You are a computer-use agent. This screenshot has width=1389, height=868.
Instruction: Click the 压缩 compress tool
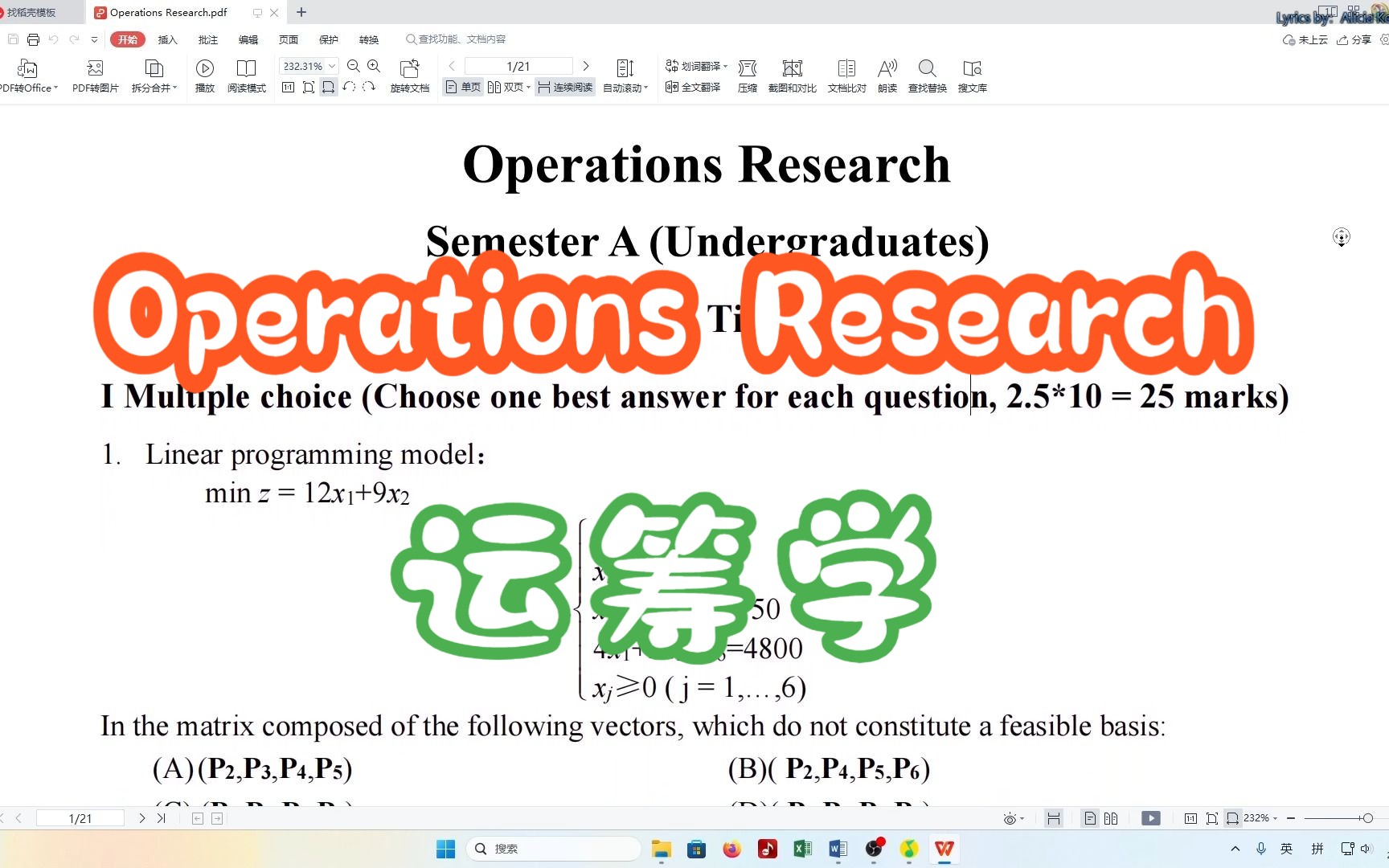click(x=748, y=76)
